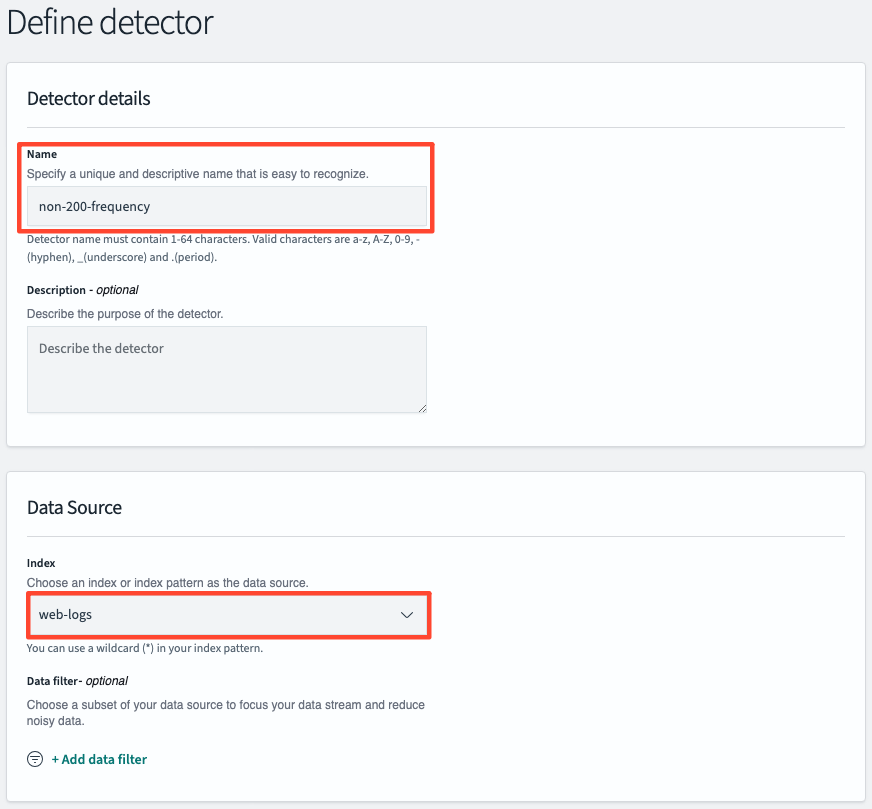Click the Index field label
The width and height of the screenshot is (872, 809).
pyautogui.click(x=41, y=563)
